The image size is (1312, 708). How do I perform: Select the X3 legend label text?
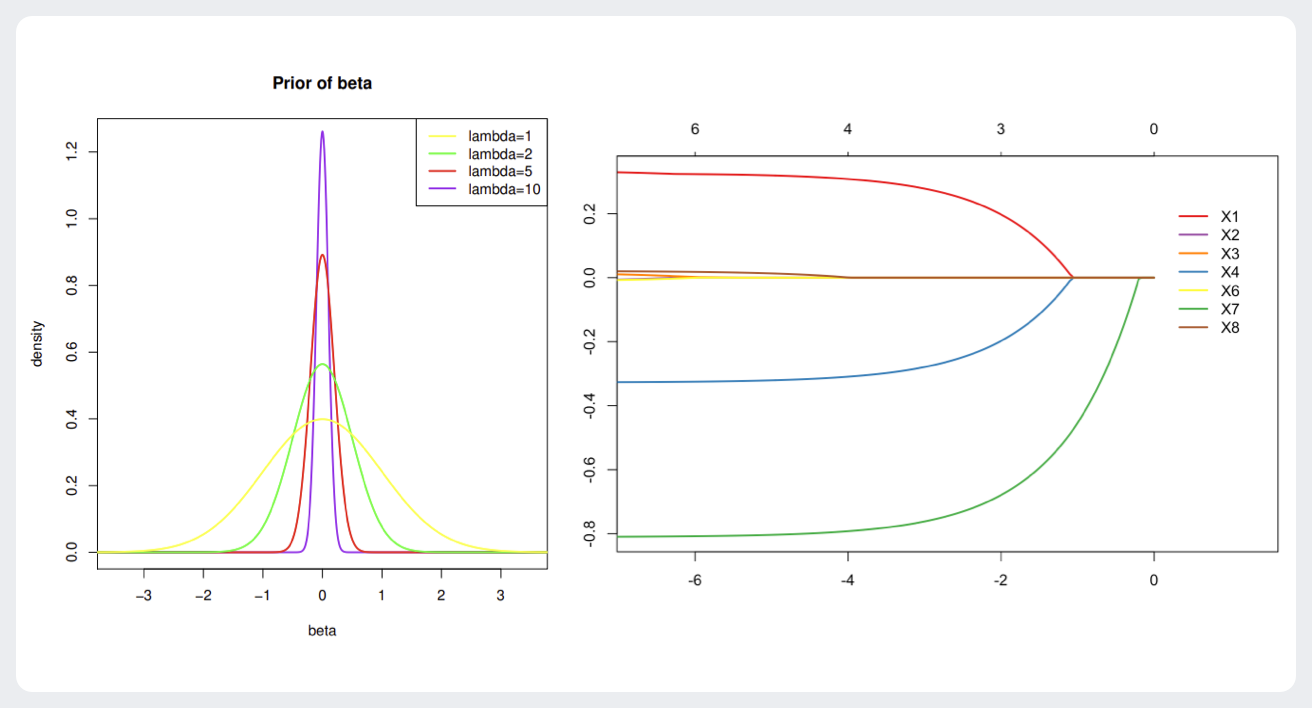tap(1229, 253)
